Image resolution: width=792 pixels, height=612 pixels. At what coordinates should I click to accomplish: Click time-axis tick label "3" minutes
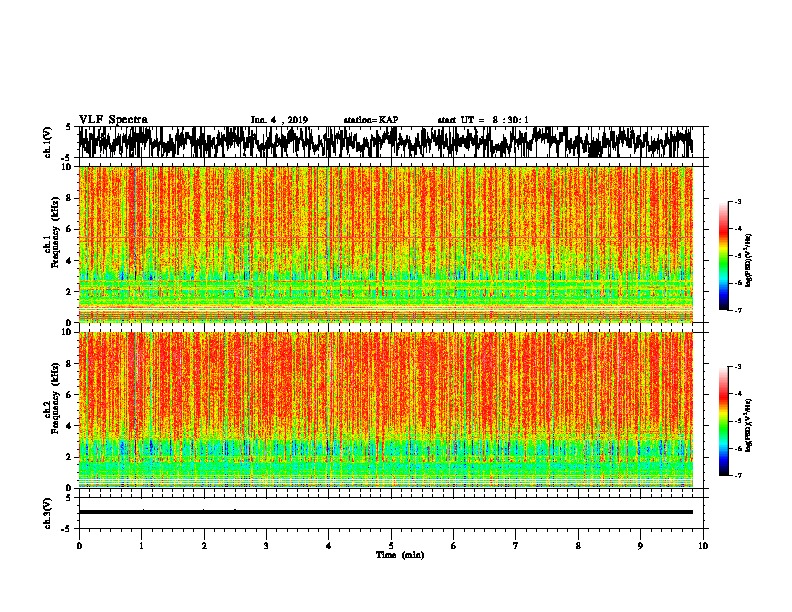pos(266,546)
